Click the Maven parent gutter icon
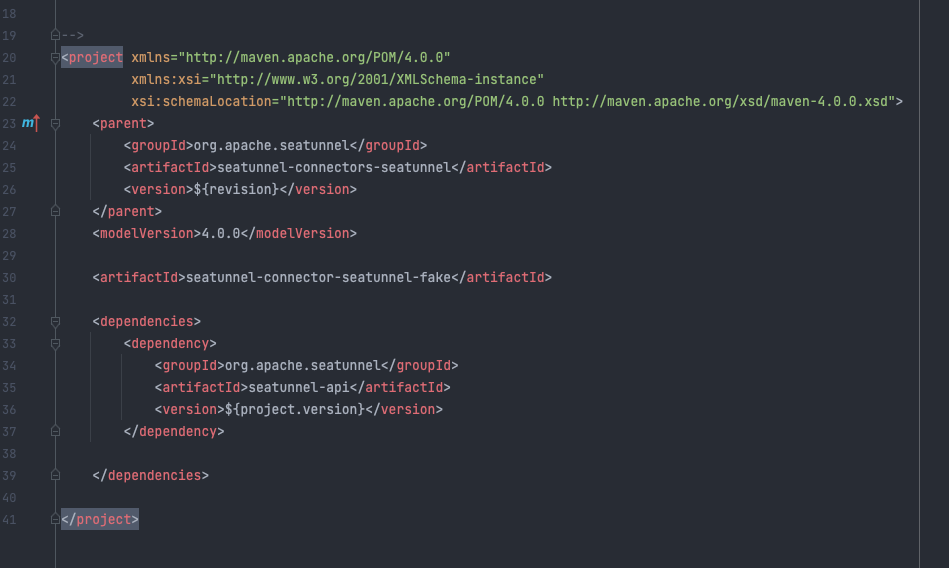Screen dimensions: 949x568 [30, 123]
